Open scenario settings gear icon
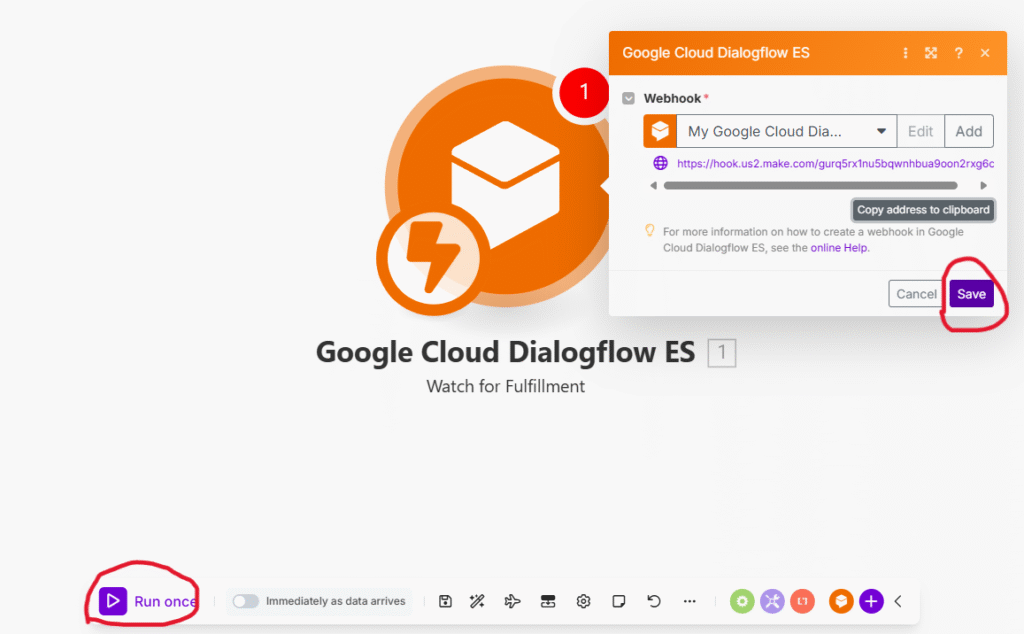 [583, 601]
